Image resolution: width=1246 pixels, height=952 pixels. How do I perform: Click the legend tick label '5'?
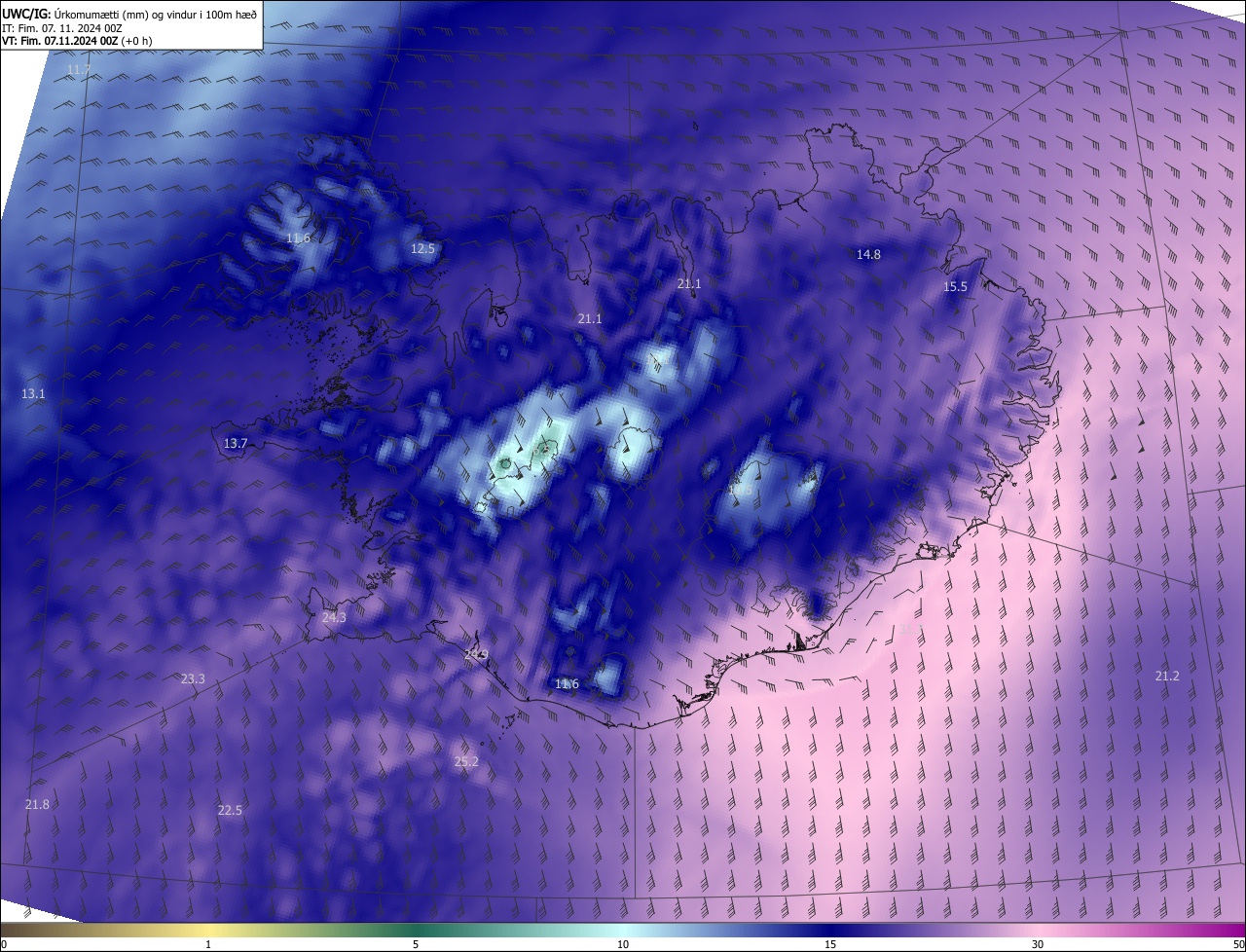[416, 945]
